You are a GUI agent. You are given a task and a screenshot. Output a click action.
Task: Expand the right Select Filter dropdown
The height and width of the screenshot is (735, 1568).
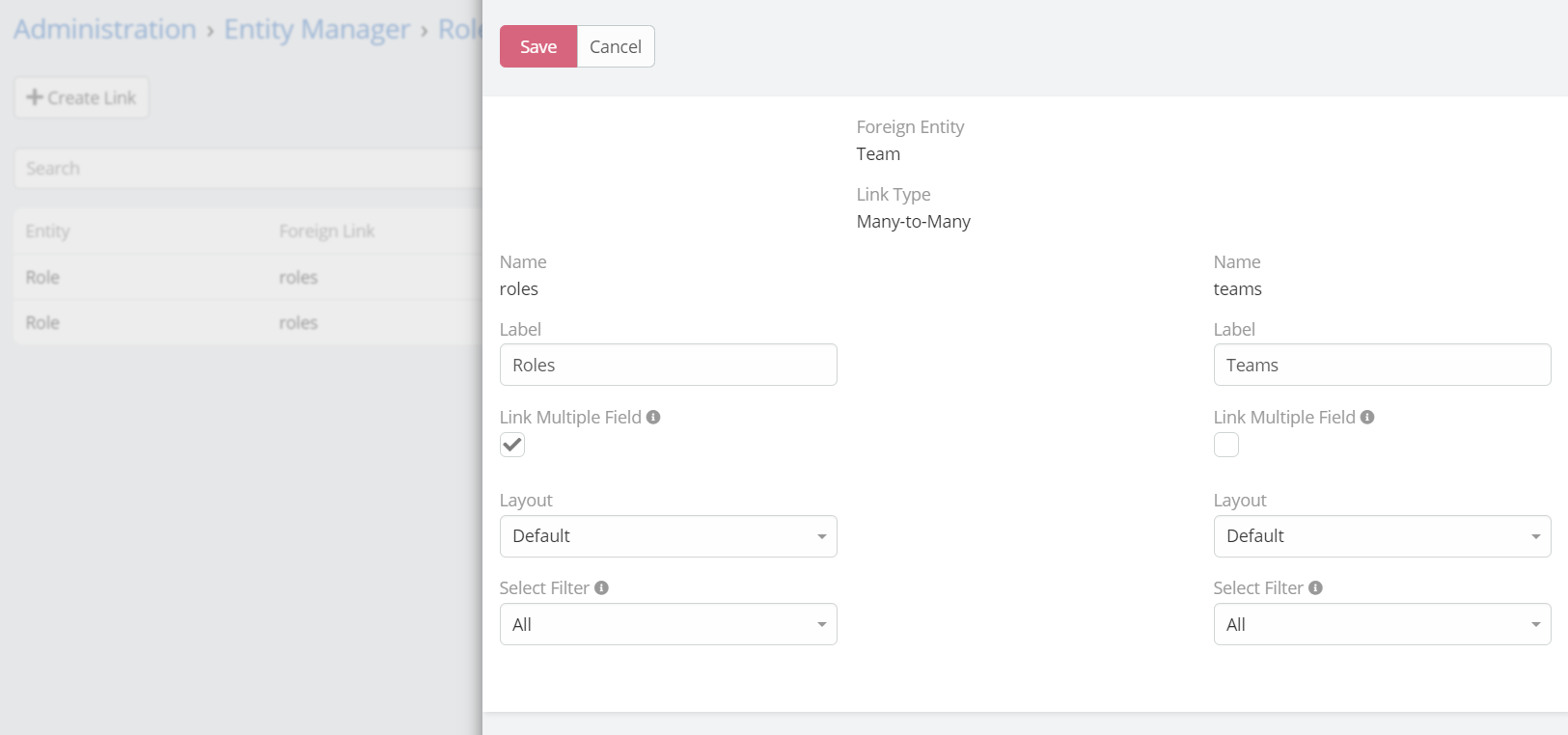(1382, 625)
